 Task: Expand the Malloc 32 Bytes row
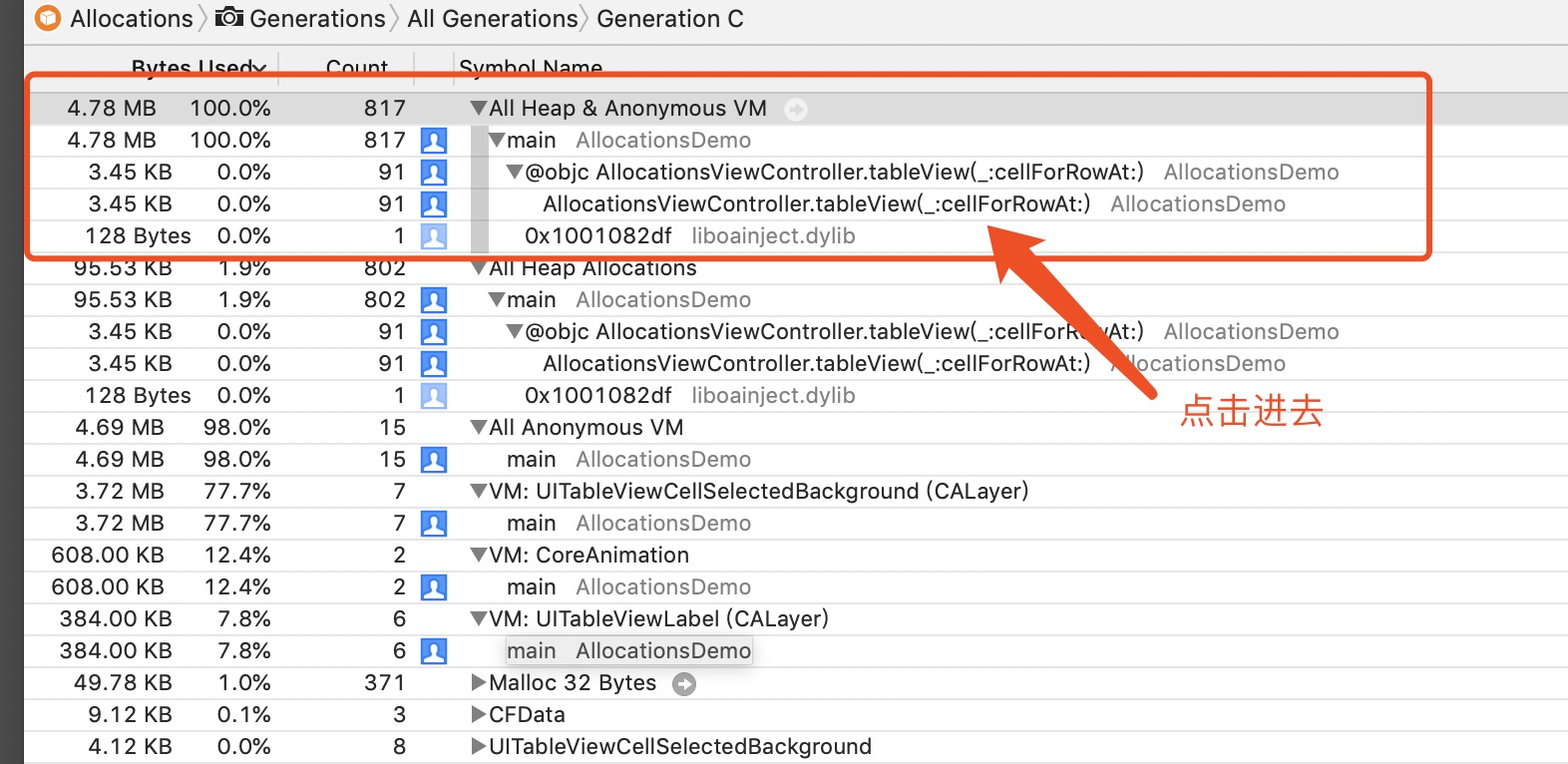(x=479, y=683)
